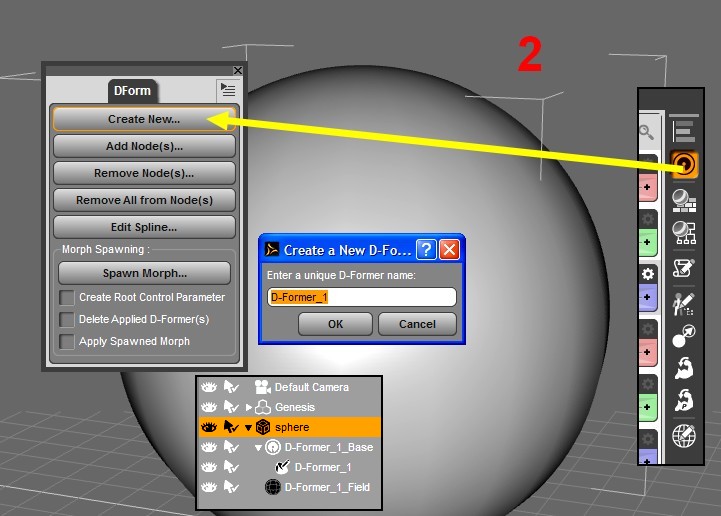The image size is (721, 516).
Task: Hide Genesis with its eye icon
Action: click(x=209, y=407)
